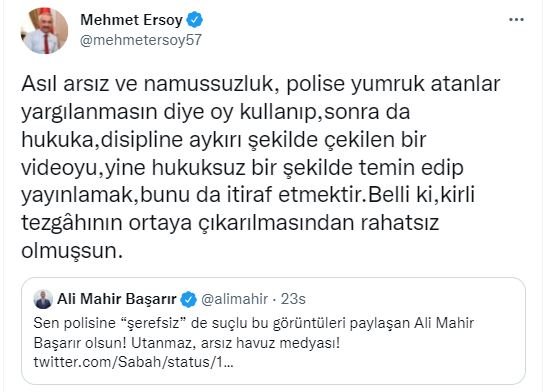551x392 pixels.
Task: Click the Mehmet Ersoy display name
Action: coord(131,20)
